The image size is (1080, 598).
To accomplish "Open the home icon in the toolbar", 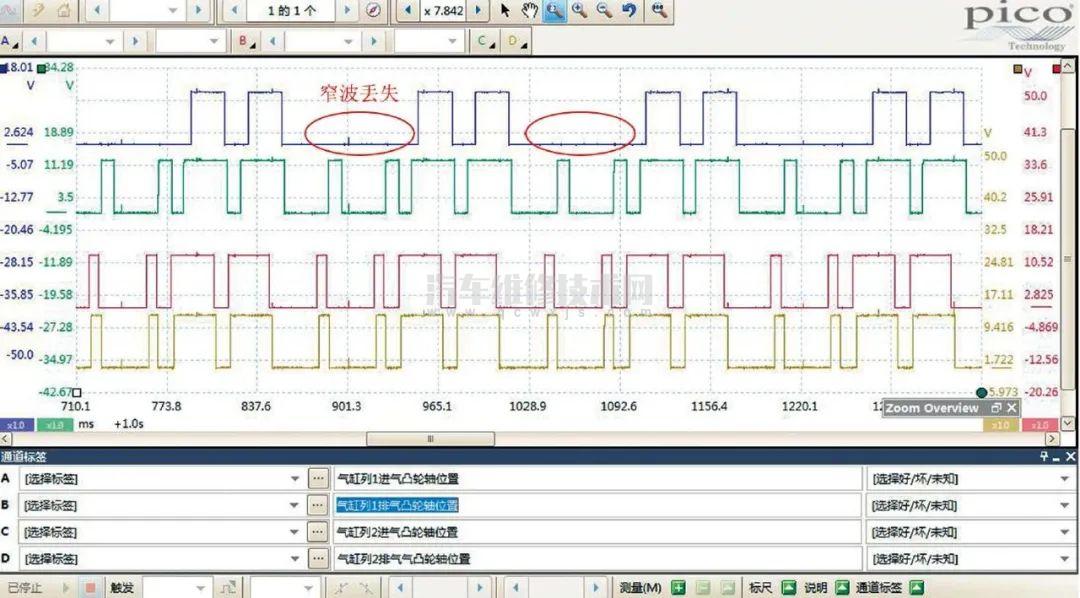I will [64, 11].
